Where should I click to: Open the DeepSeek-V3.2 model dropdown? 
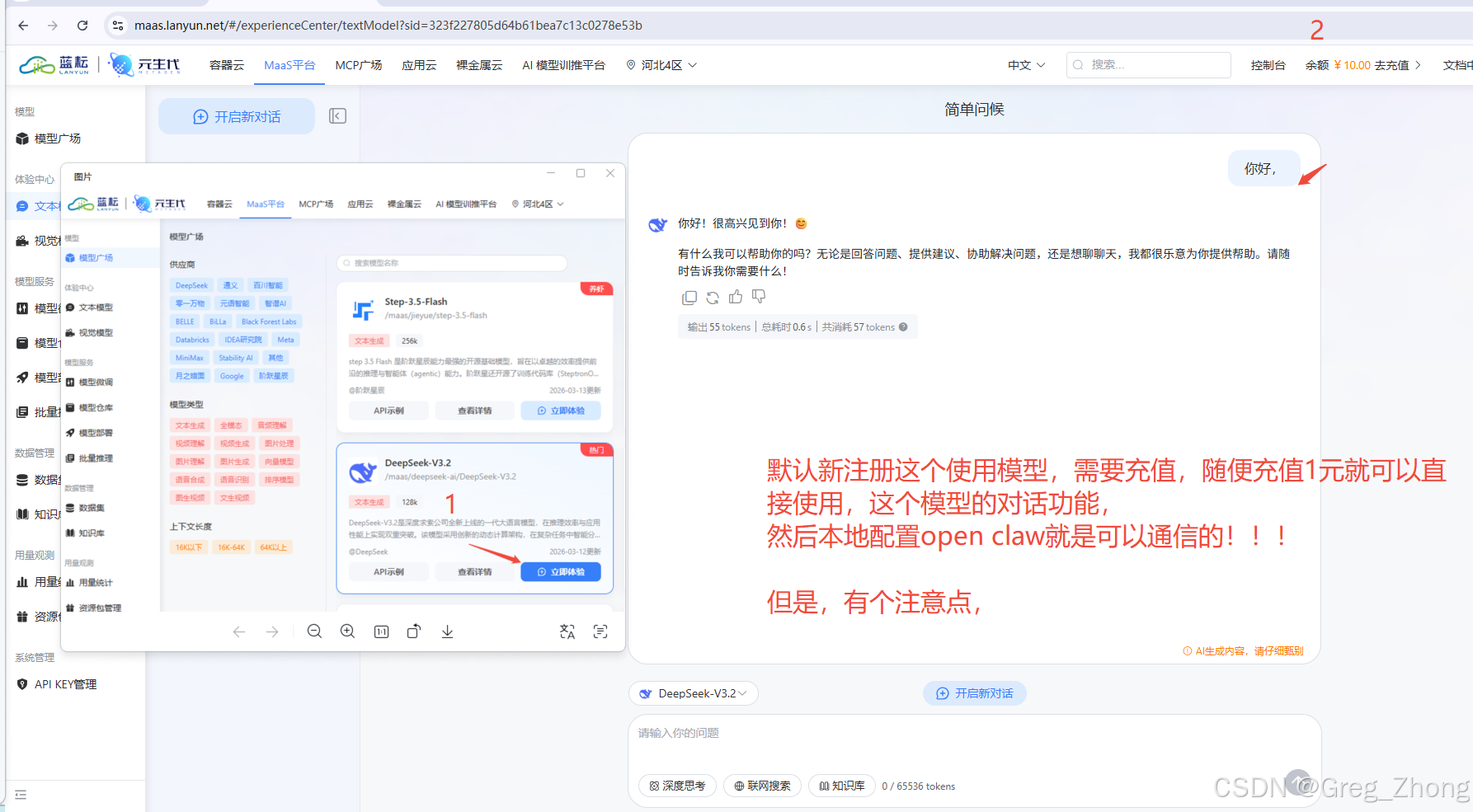pyautogui.click(x=693, y=693)
